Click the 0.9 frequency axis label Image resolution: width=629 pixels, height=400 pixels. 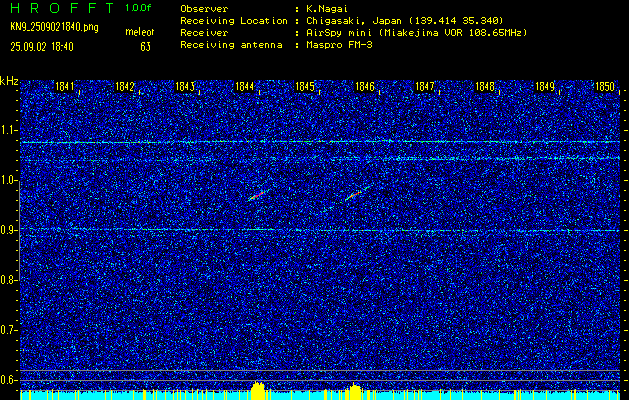[8, 230]
